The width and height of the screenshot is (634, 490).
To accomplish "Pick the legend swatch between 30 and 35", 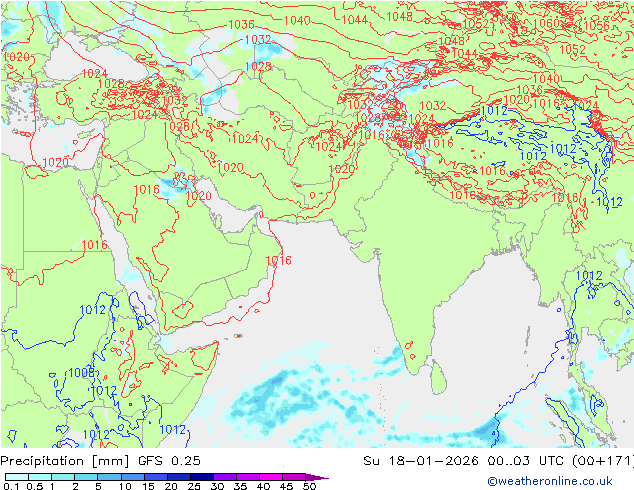I will click(224, 477).
